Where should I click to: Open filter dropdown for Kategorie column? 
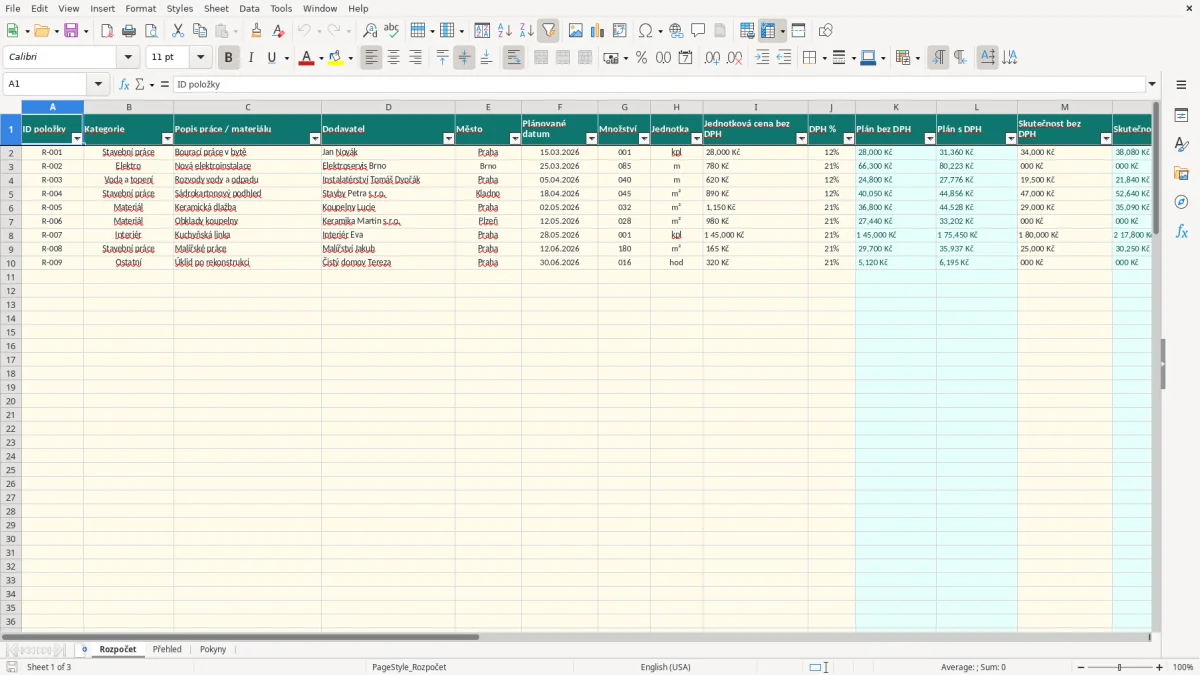(x=167, y=139)
